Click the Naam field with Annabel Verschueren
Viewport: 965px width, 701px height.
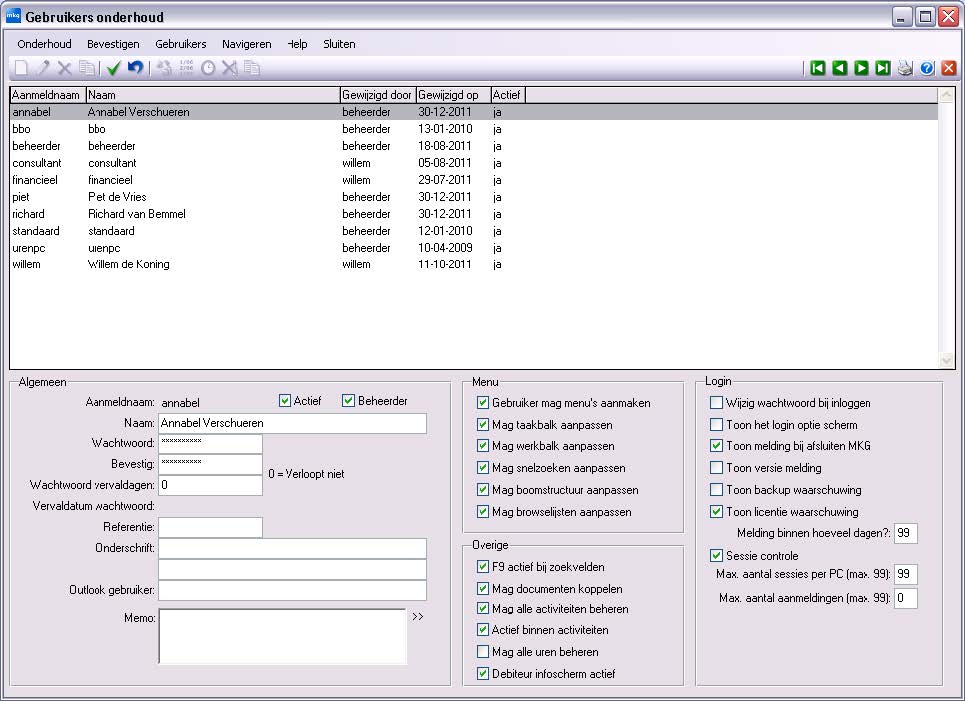292,423
